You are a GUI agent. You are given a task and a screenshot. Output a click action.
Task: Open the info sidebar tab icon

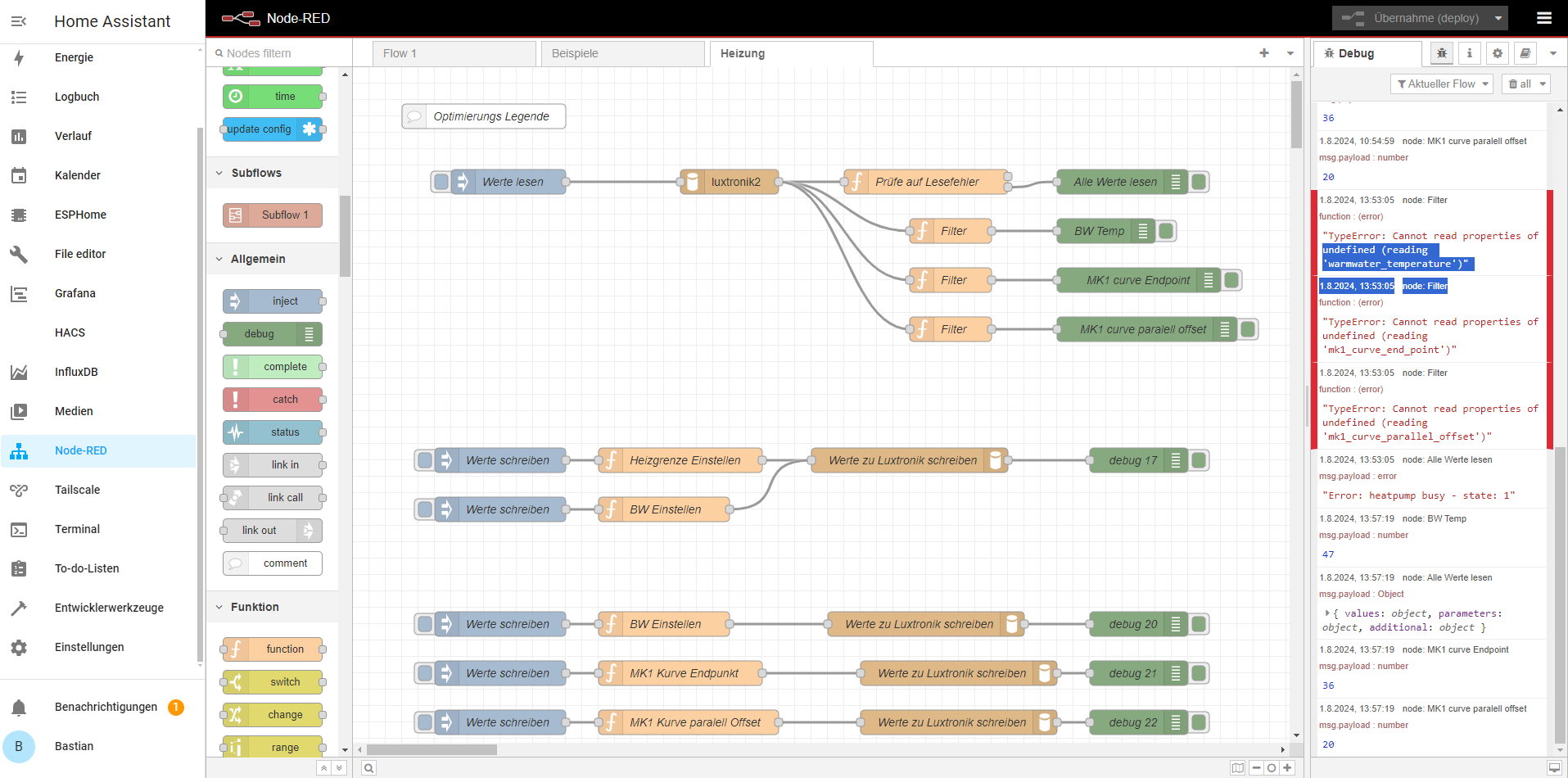click(1470, 53)
